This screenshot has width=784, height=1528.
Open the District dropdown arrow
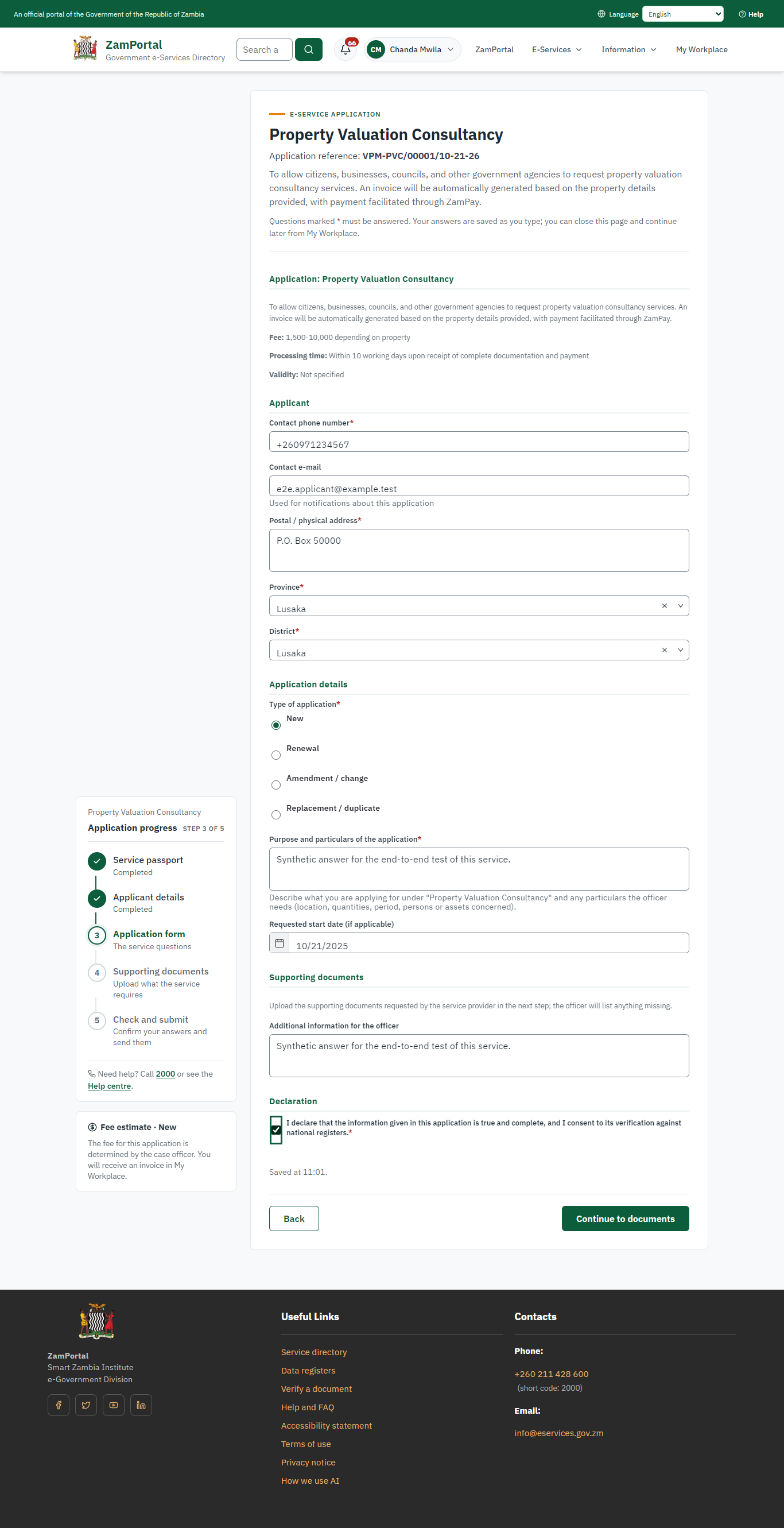coord(680,650)
